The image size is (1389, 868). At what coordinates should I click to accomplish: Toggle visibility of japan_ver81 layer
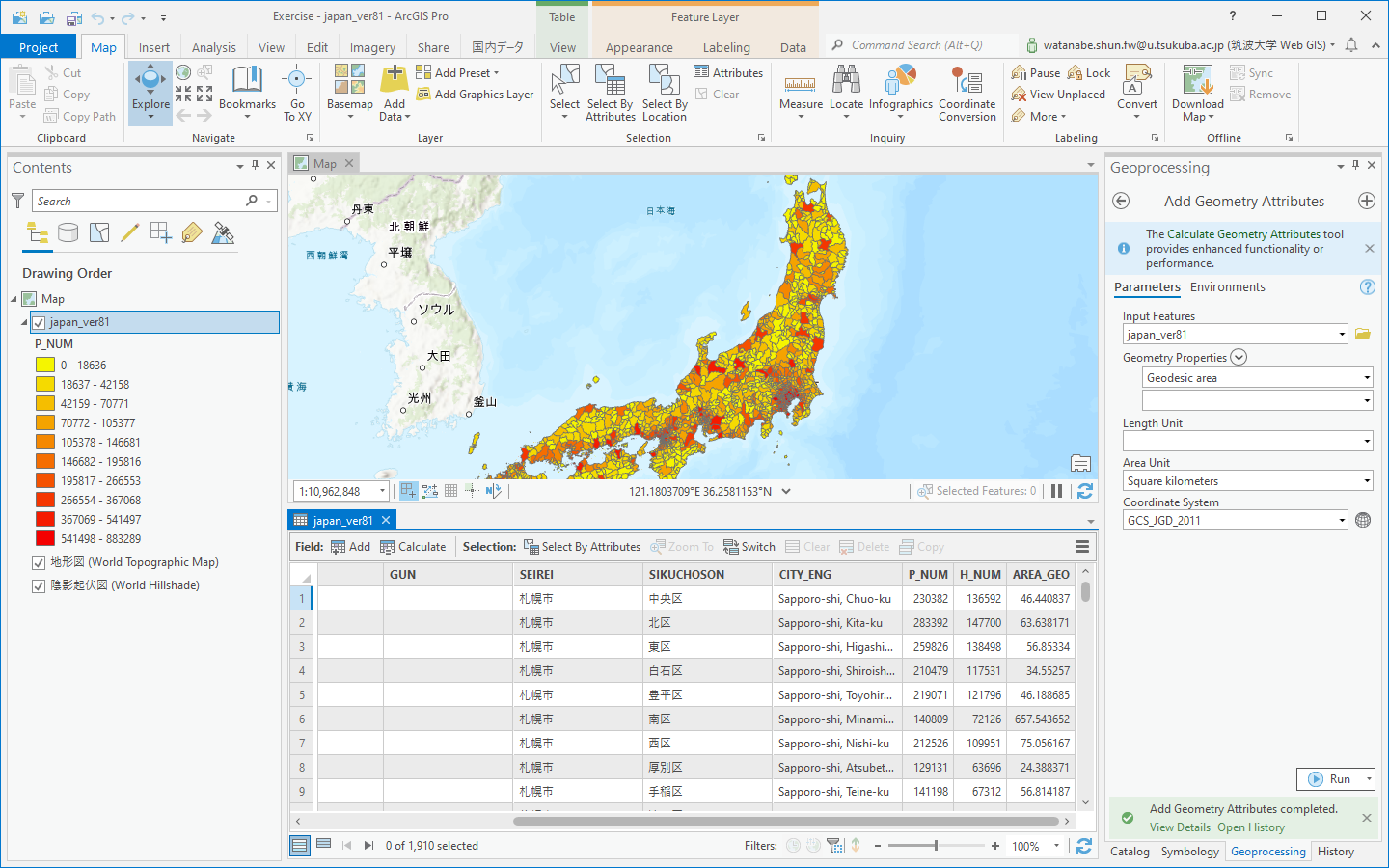coord(39,322)
